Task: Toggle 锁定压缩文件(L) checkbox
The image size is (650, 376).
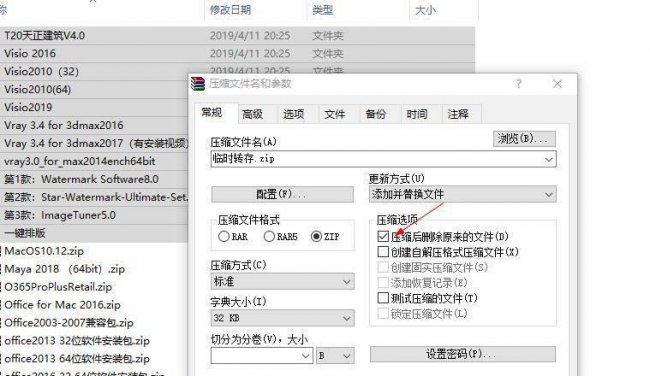Action: coord(383,313)
